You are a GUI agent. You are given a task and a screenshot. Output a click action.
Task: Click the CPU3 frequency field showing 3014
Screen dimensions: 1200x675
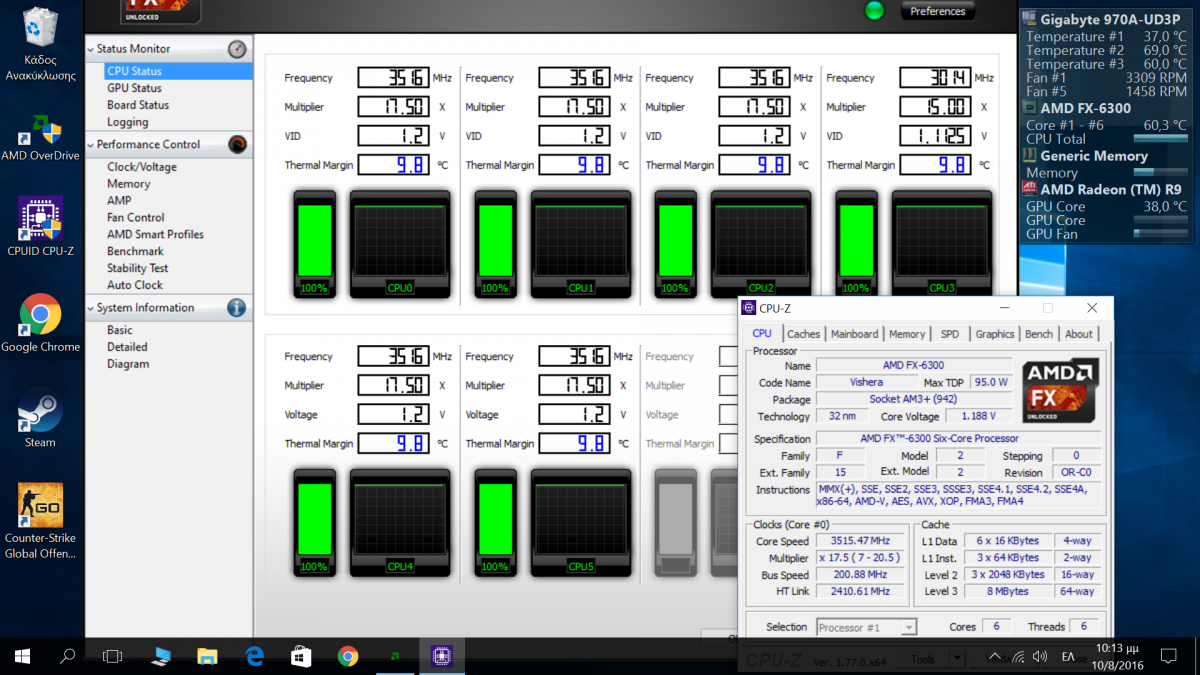point(935,78)
